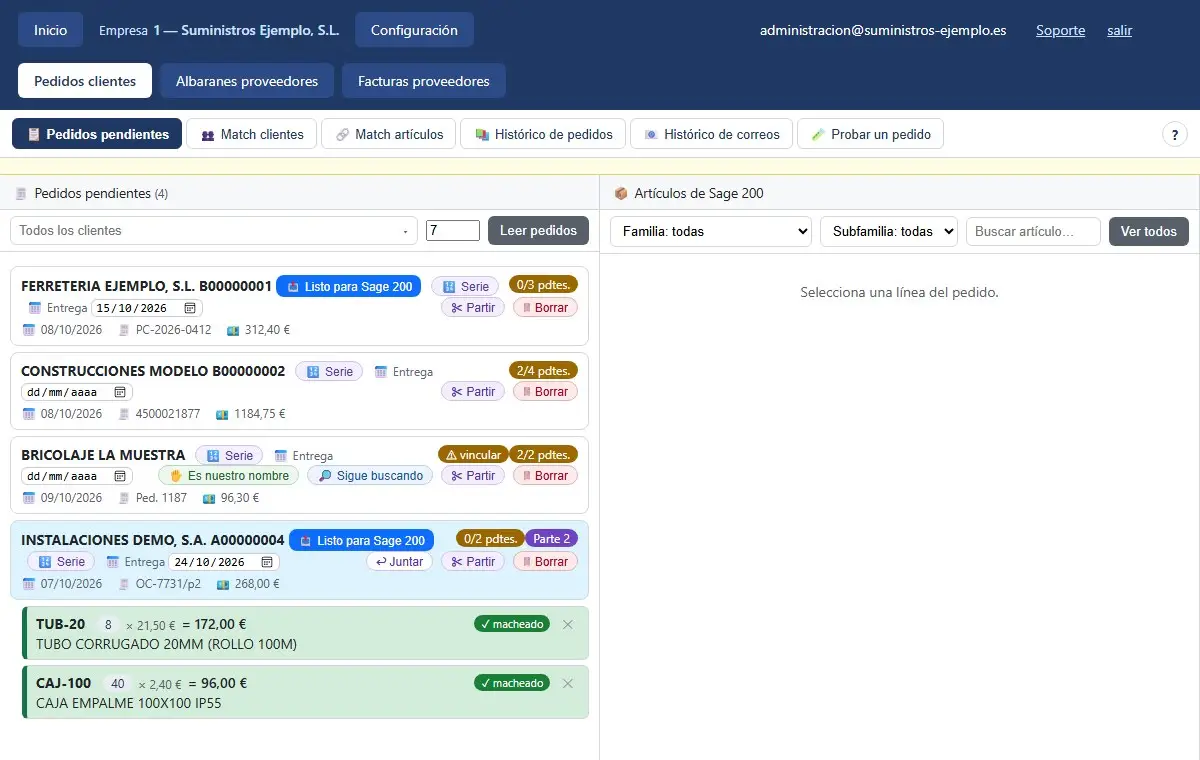The image size is (1200, 760).
Task: Open the Probar un pedido sub-tab
Action: [870, 134]
